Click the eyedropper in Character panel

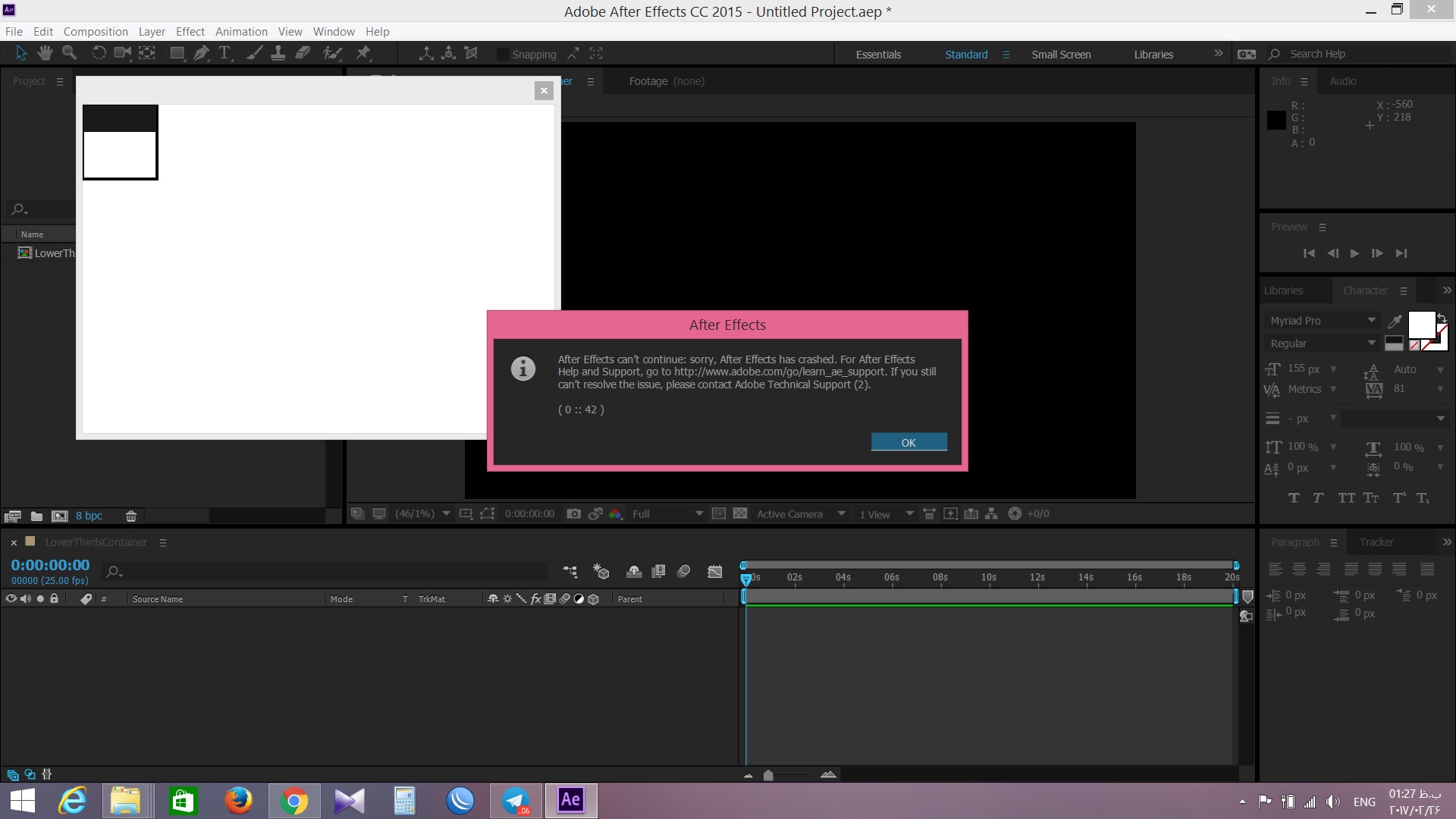(x=1394, y=321)
